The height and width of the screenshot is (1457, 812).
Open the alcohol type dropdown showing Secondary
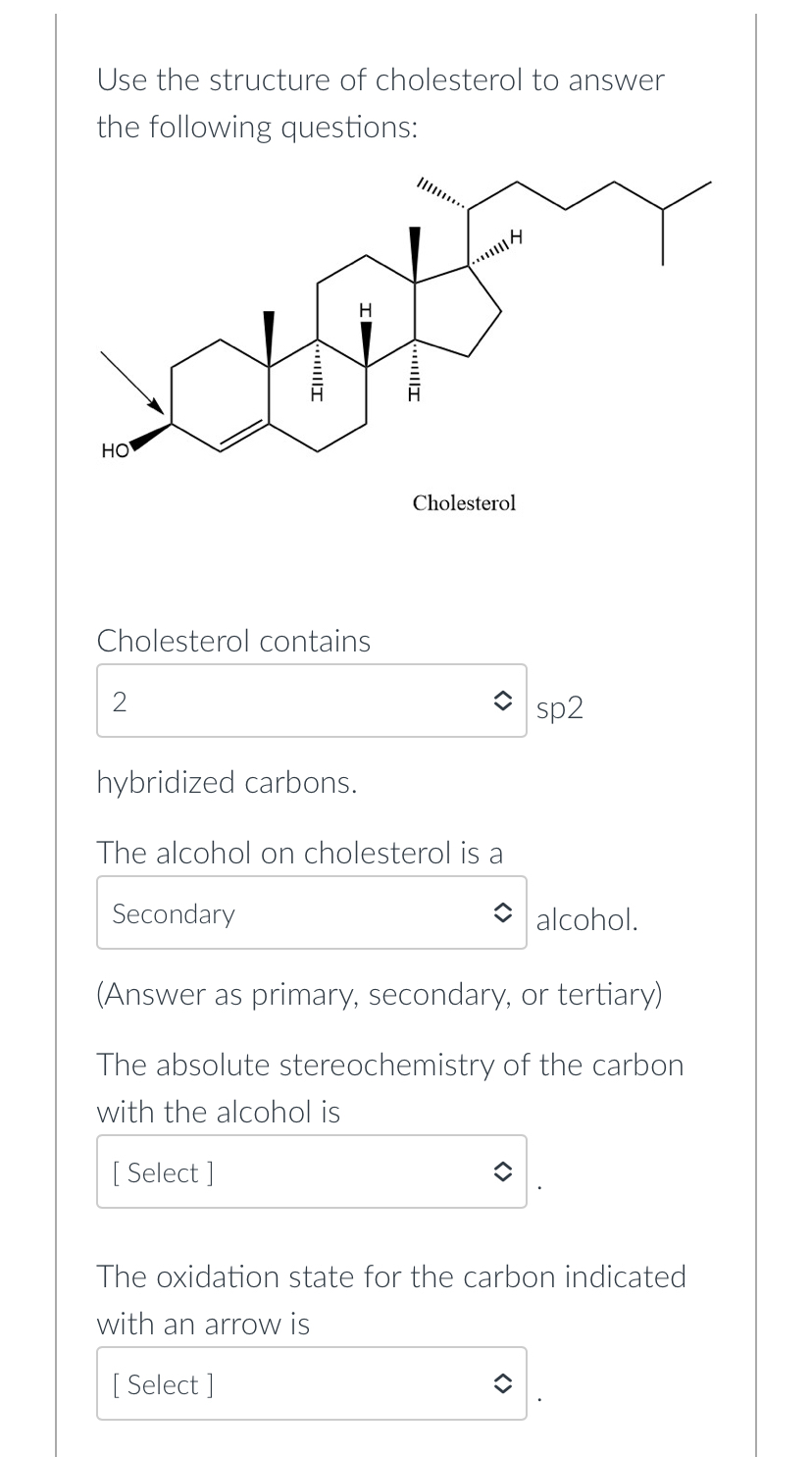pos(294,912)
